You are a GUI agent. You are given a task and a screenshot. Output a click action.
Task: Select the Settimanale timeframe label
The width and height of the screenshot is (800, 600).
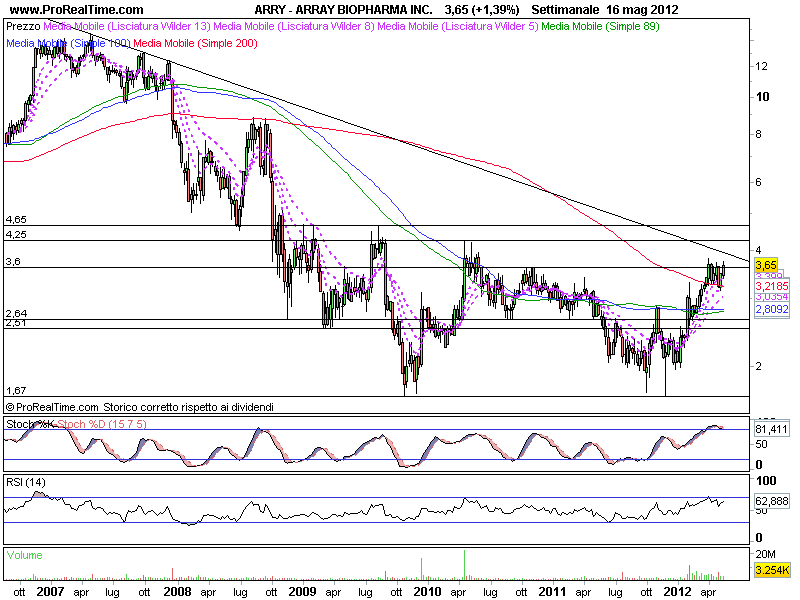click(565, 10)
